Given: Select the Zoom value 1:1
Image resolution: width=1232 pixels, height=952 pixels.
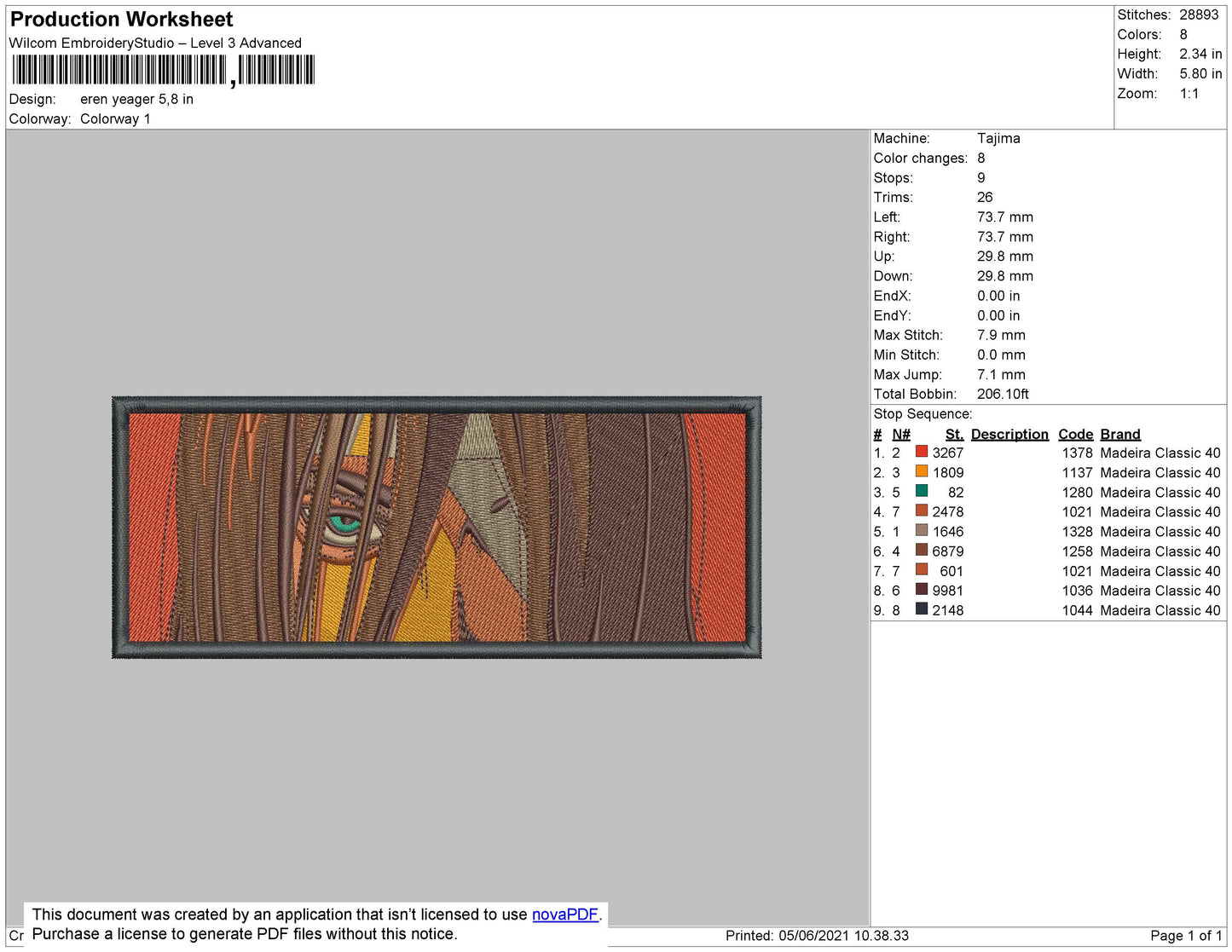Looking at the screenshot, I should [x=1189, y=94].
